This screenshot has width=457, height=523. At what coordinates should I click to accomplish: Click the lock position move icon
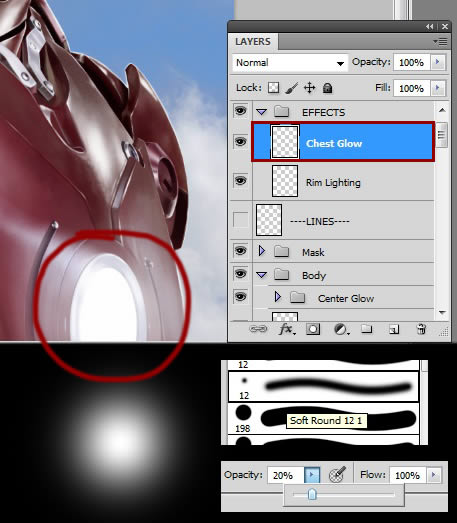pyautogui.click(x=310, y=88)
